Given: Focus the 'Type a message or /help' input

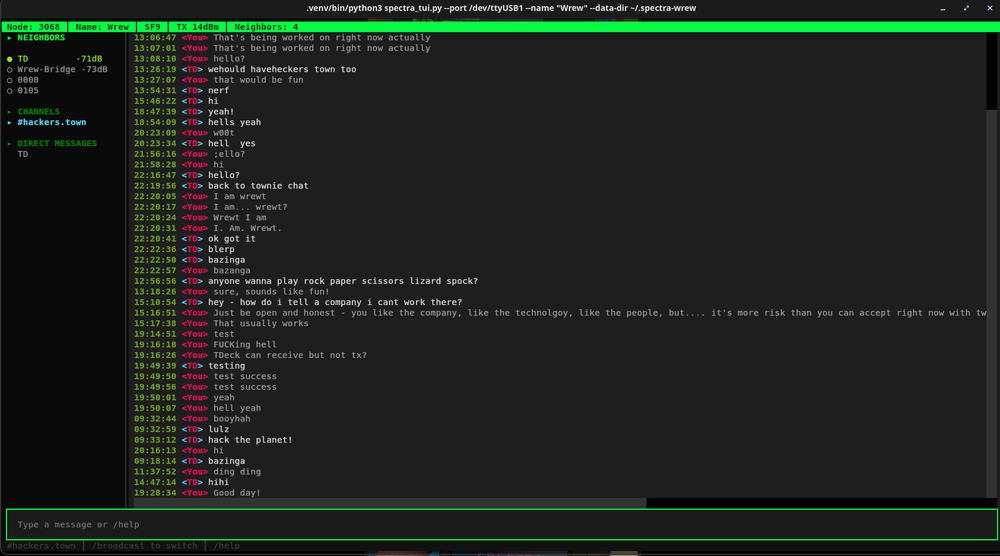Looking at the screenshot, I should pyautogui.click(x=500, y=524).
